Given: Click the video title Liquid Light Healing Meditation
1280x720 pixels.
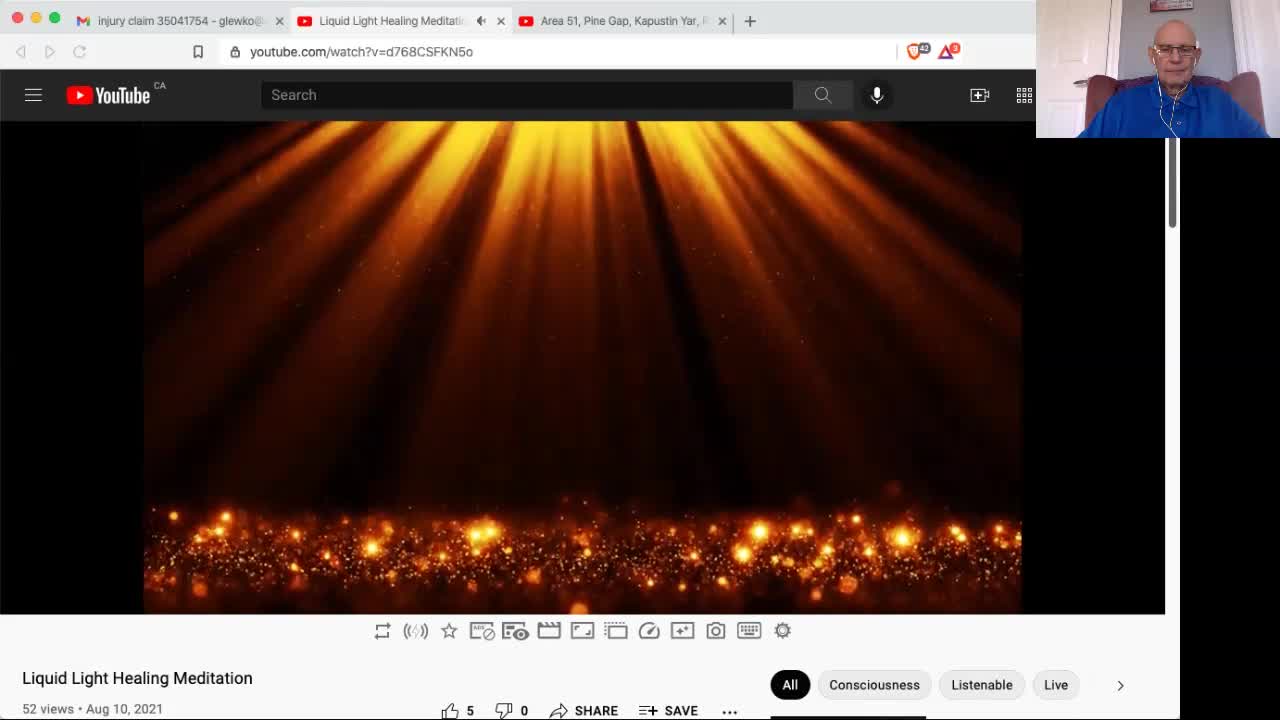Looking at the screenshot, I should tap(137, 678).
